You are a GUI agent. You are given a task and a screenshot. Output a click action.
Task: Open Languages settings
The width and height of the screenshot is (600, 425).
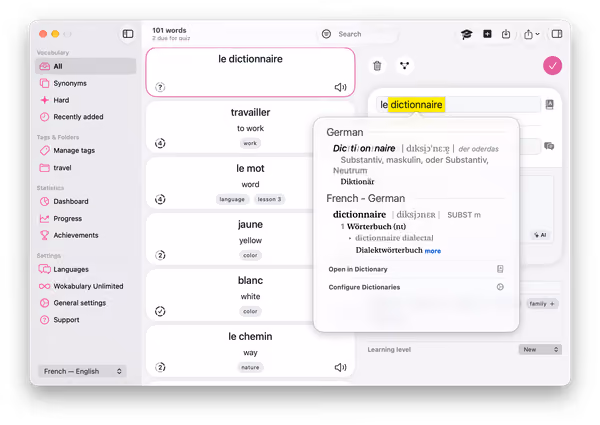(x=86, y=269)
